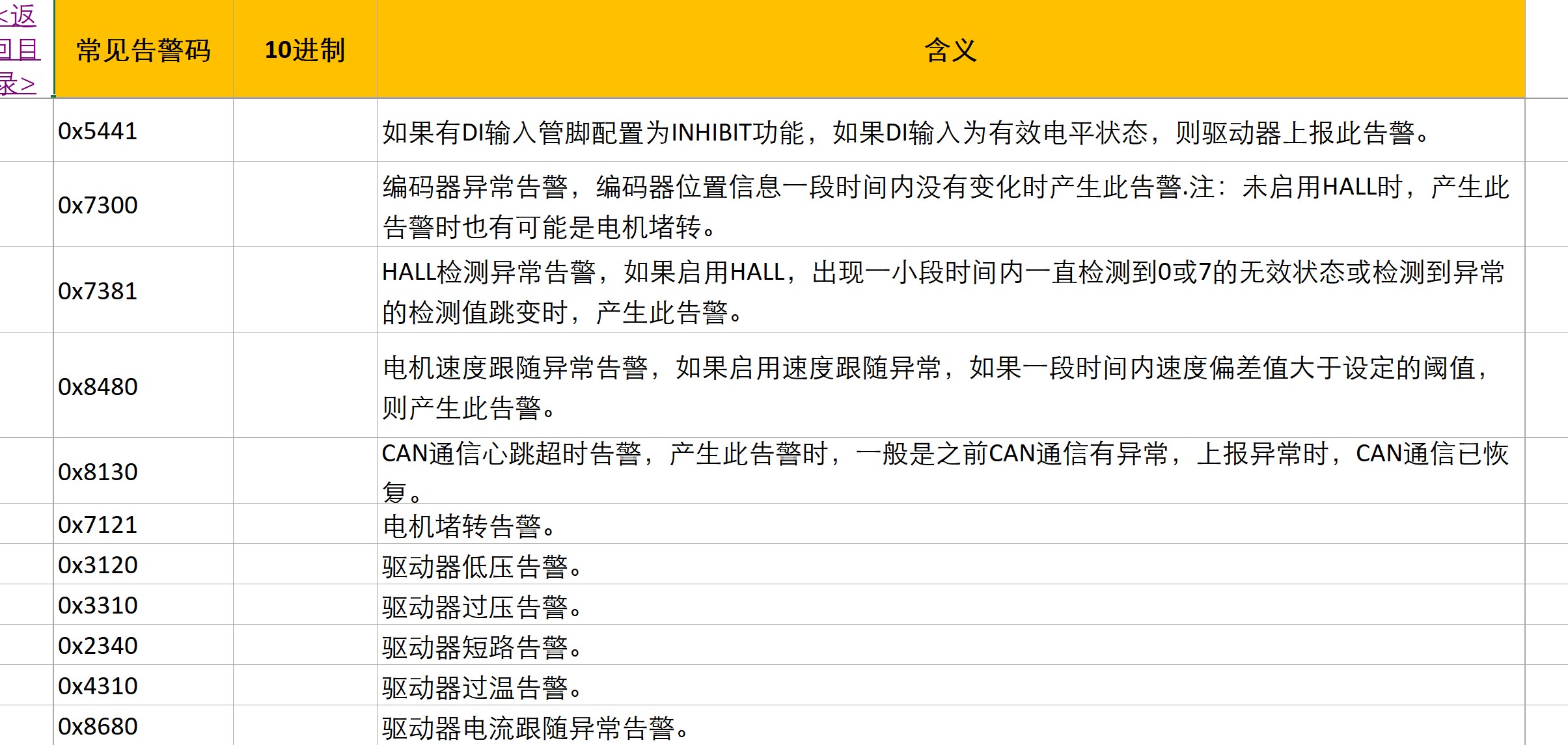
Task: Click the cell containing 0x8480
Action: tap(98, 387)
